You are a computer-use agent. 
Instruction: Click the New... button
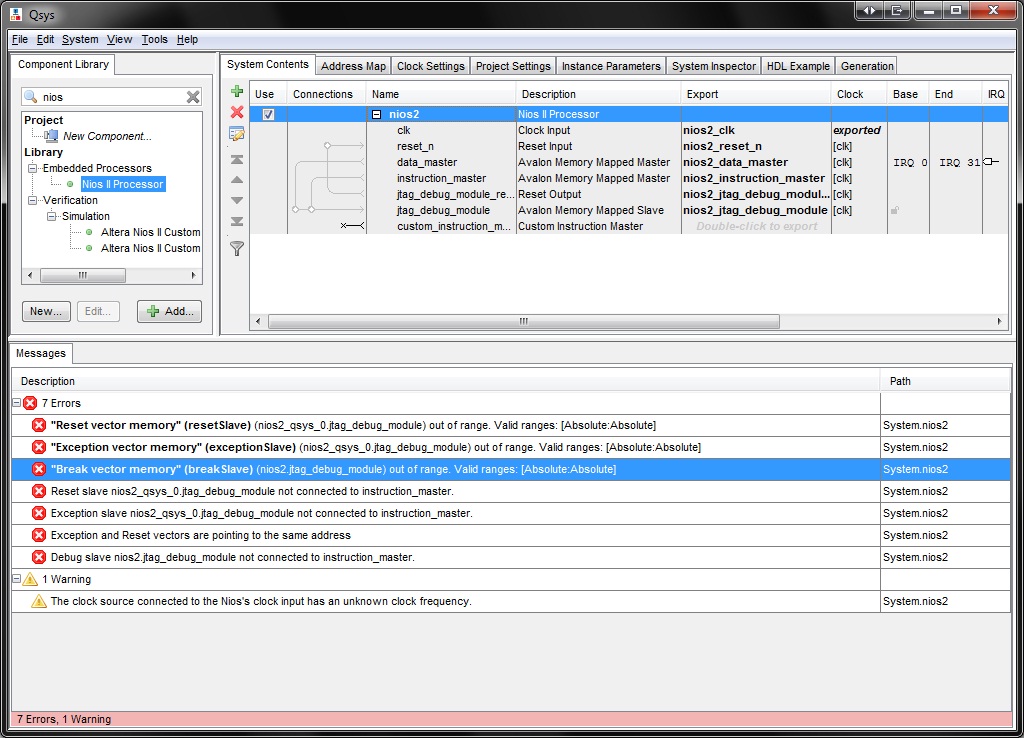[x=46, y=312]
